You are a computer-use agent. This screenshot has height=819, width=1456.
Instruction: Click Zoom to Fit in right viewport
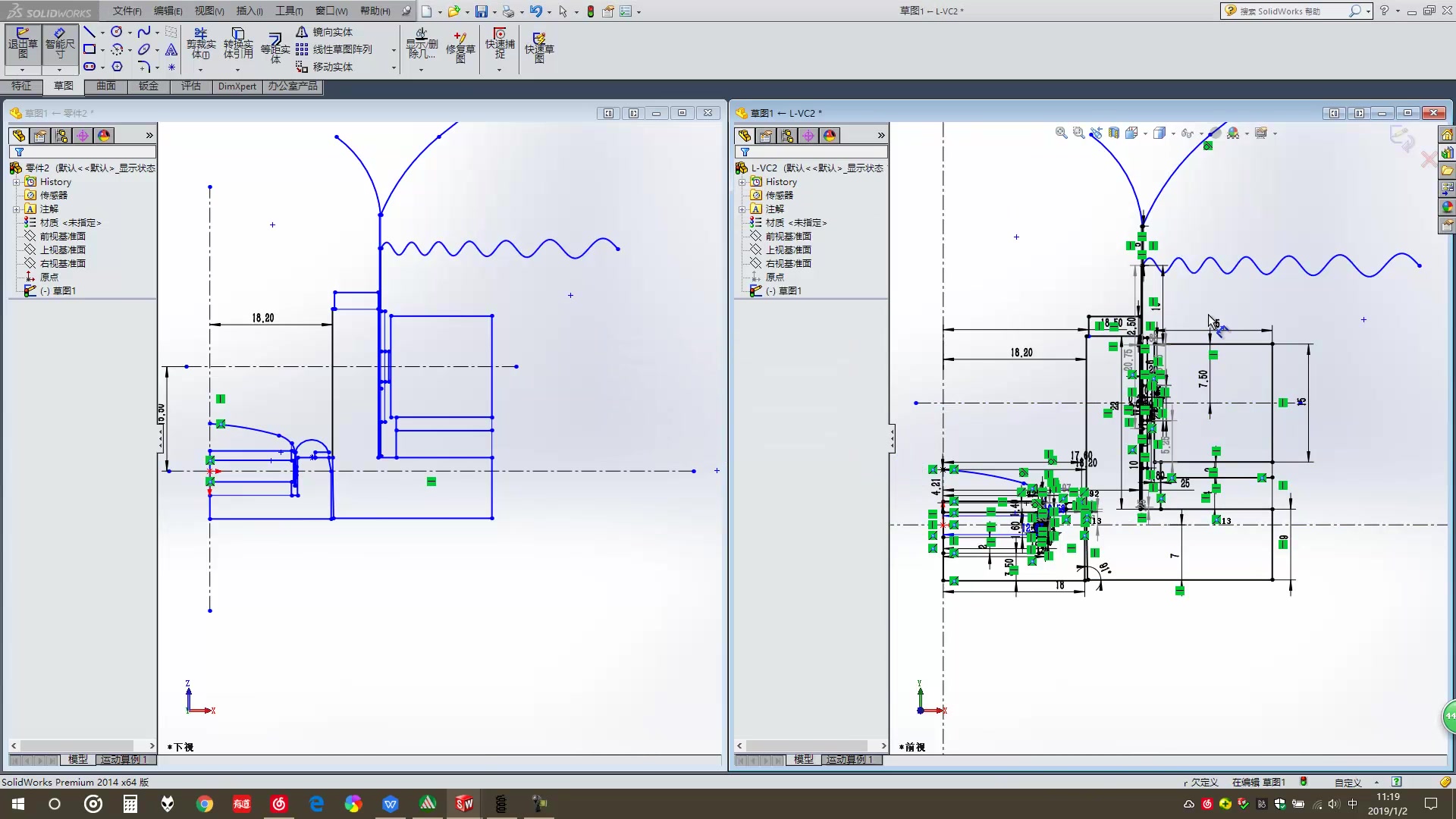[x=1061, y=133]
